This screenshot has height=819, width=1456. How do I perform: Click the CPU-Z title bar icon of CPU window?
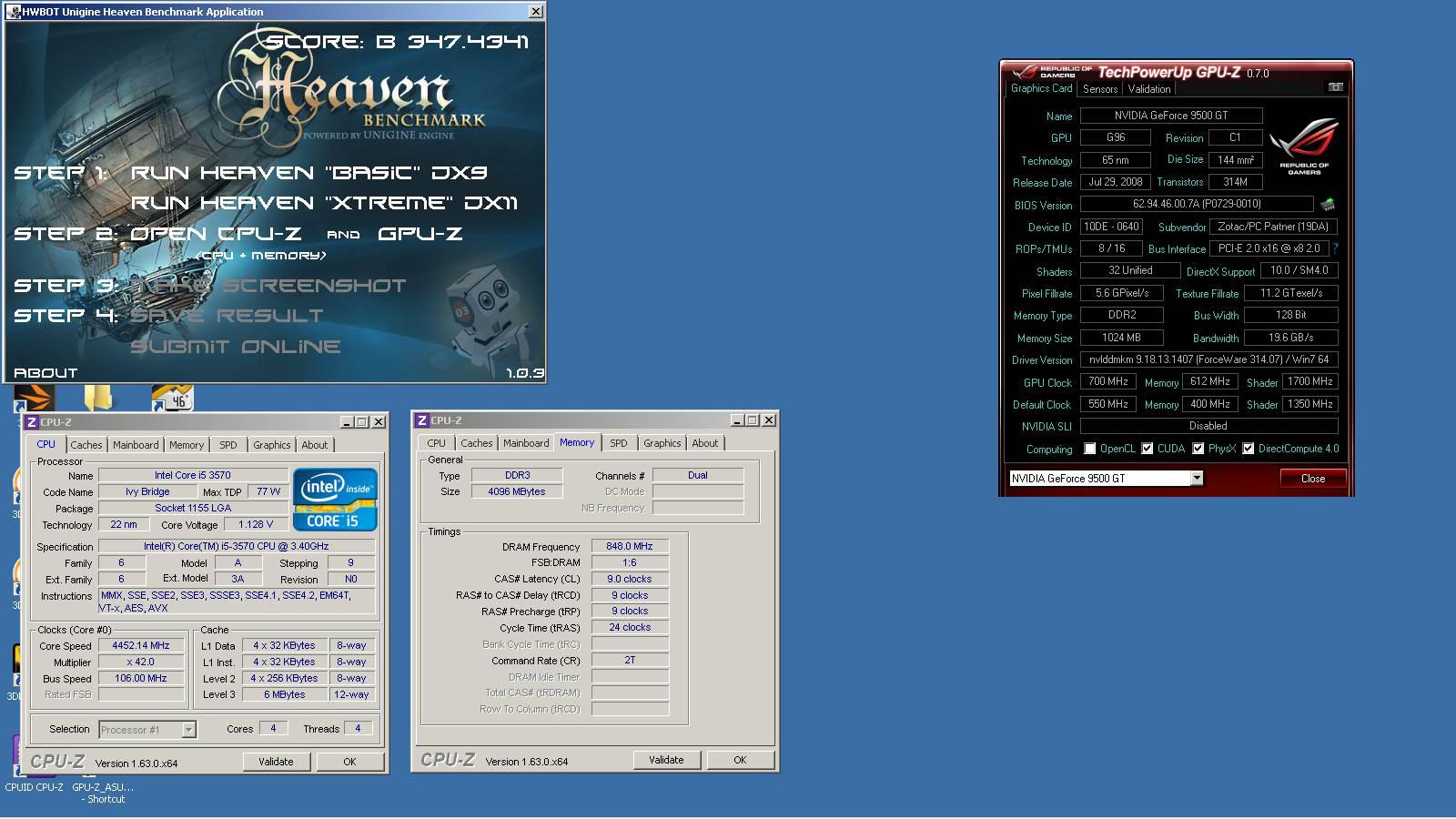coord(32,422)
